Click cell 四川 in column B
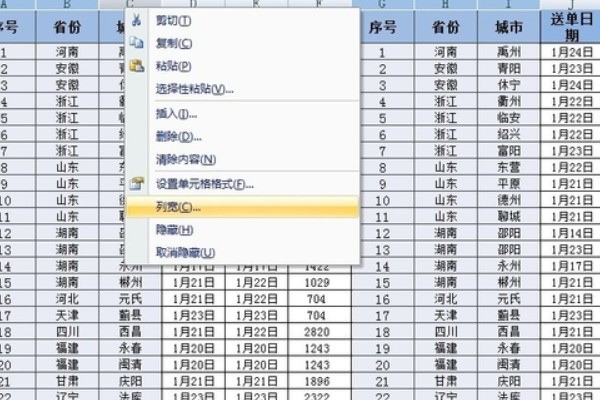600x400 pixels. pyautogui.click(x=67, y=331)
